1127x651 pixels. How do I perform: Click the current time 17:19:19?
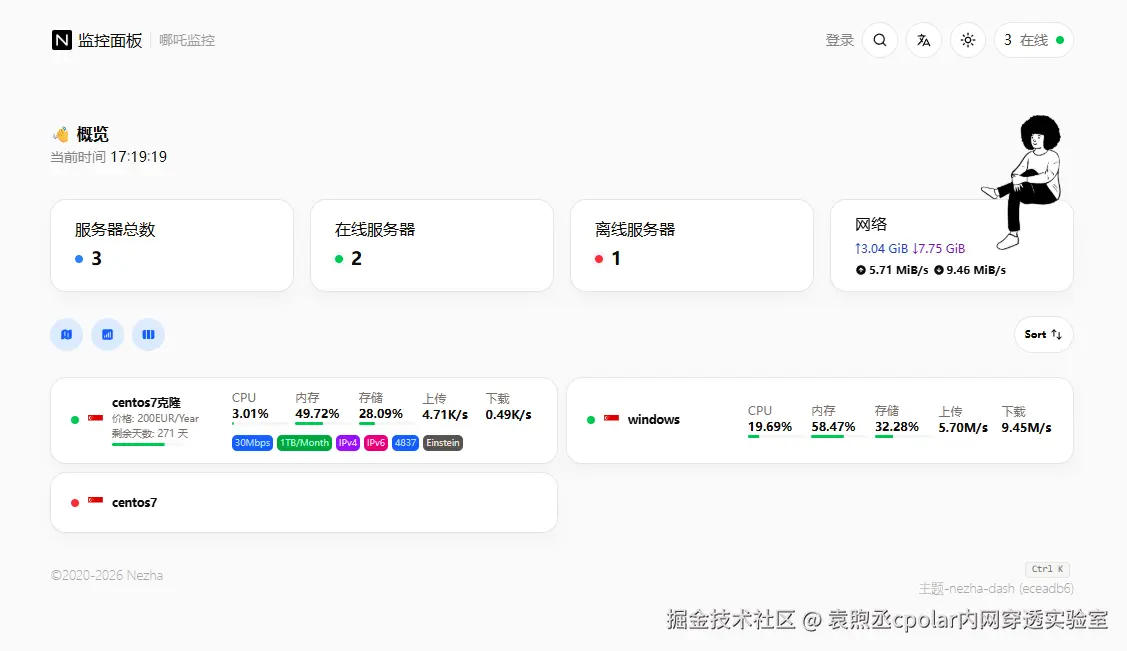click(x=138, y=157)
